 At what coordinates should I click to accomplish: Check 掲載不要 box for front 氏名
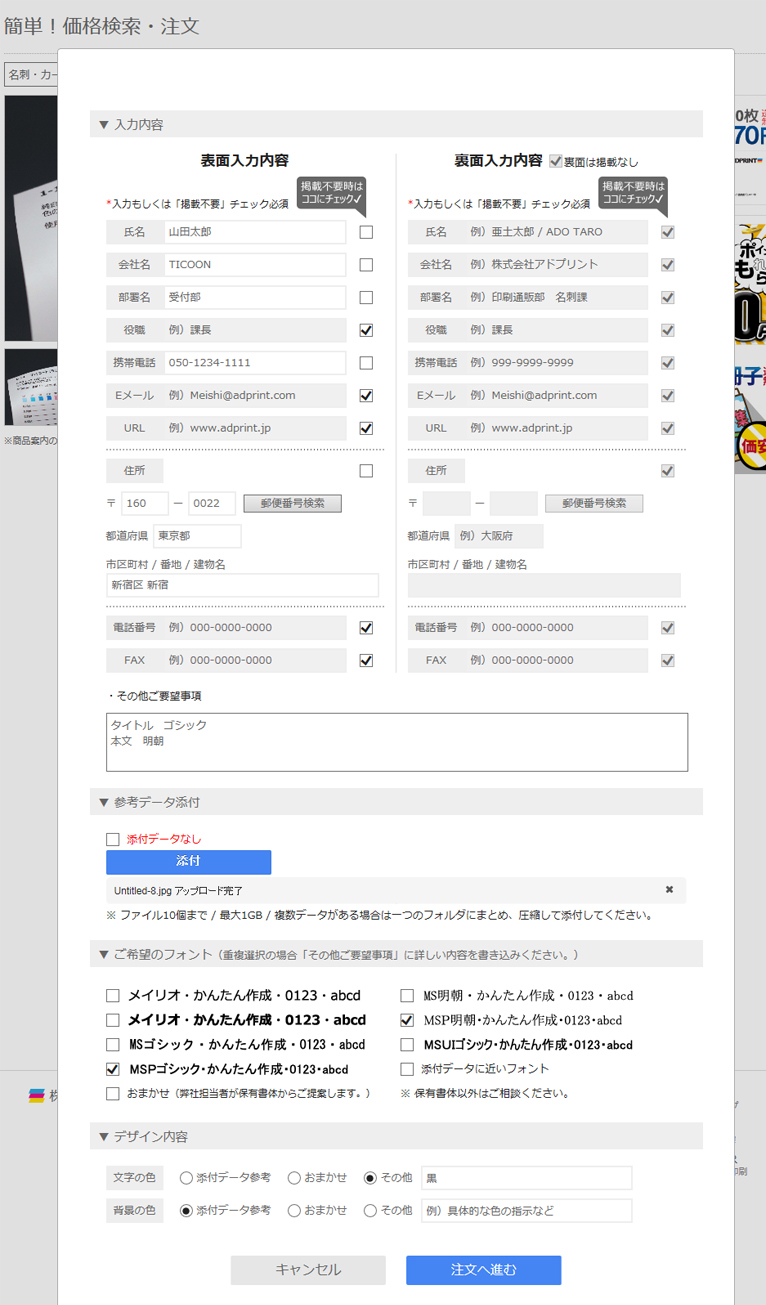[x=366, y=232]
